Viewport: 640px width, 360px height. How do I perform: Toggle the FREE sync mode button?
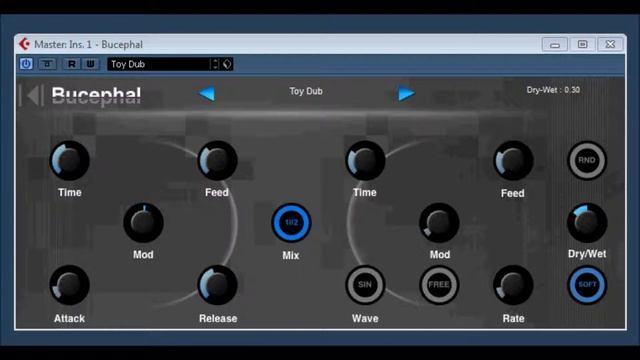point(439,285)
